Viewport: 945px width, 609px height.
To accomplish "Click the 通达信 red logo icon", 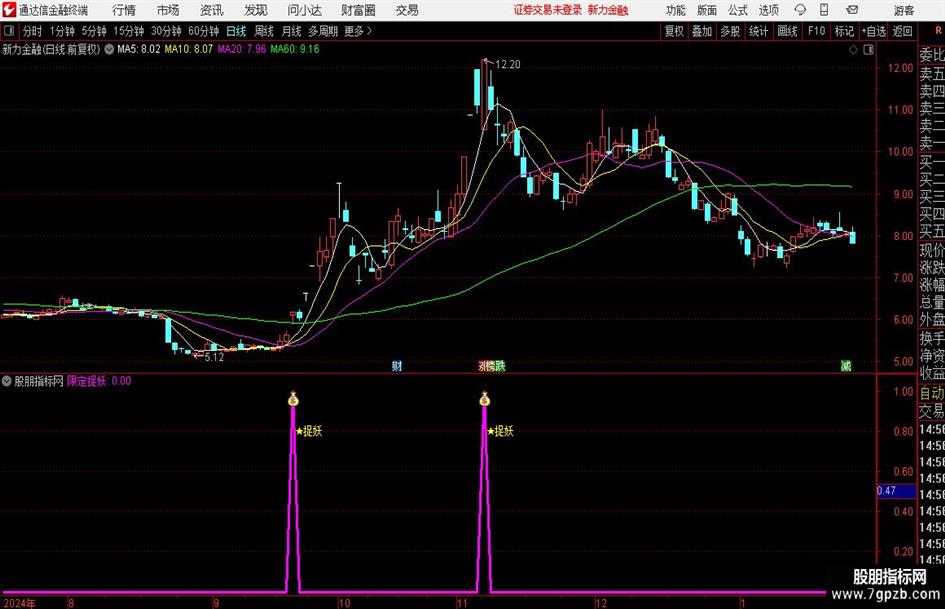I will (9, 10).
